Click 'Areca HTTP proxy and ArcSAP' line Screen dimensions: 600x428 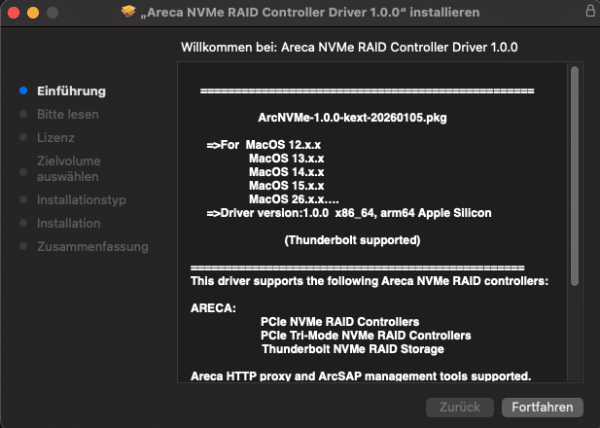click(x=361, y=376)
